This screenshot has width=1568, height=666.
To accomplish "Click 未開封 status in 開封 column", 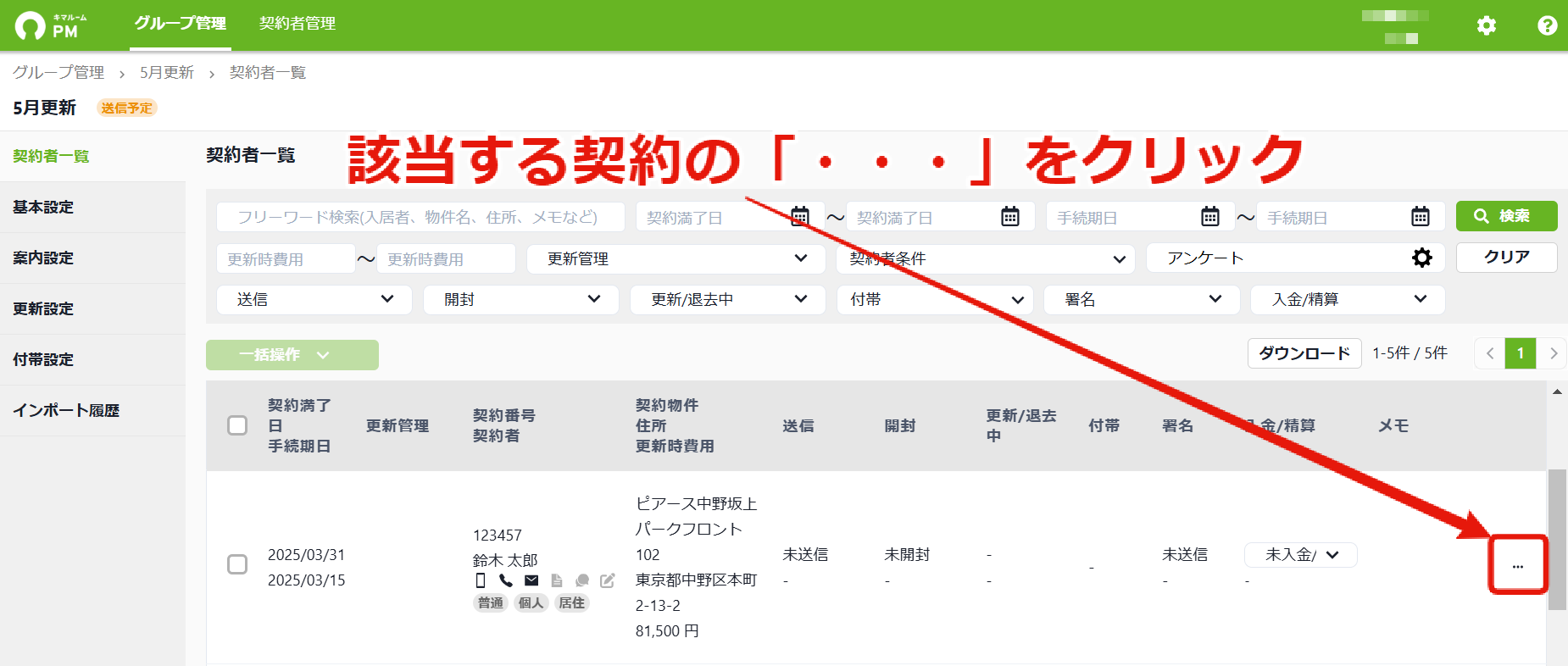I will [x=907, y=555].
